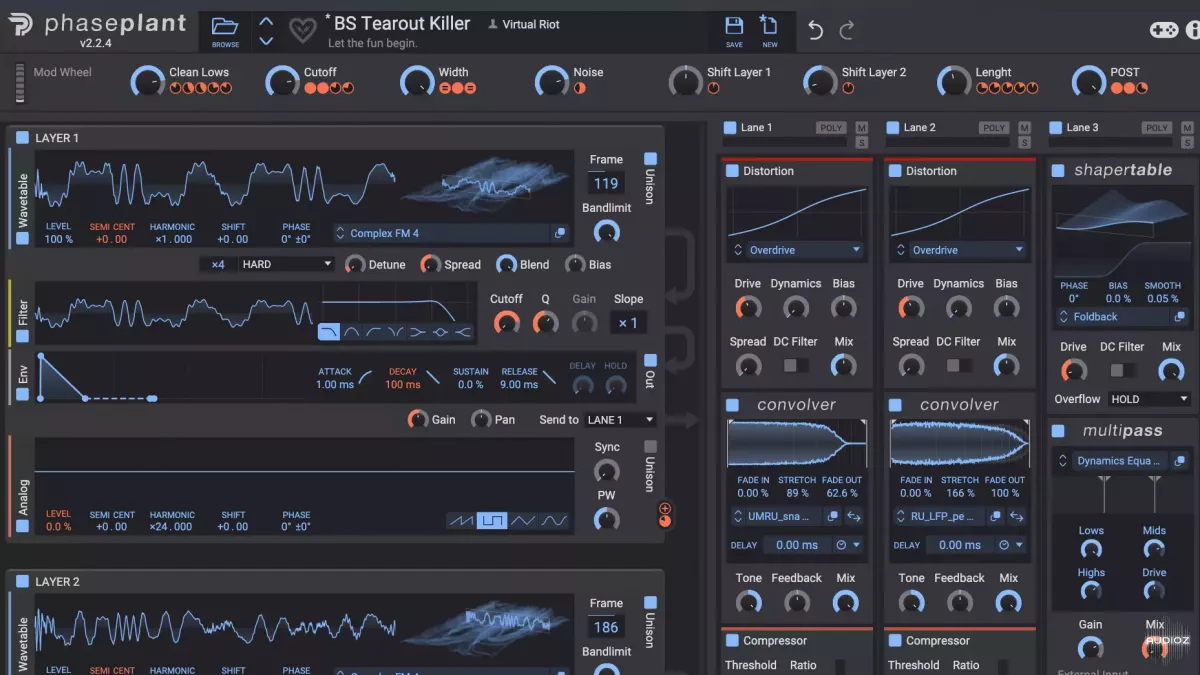This screenshot has height=675, width=1200.
Task: Create a New preset
Action: [769, 32]
